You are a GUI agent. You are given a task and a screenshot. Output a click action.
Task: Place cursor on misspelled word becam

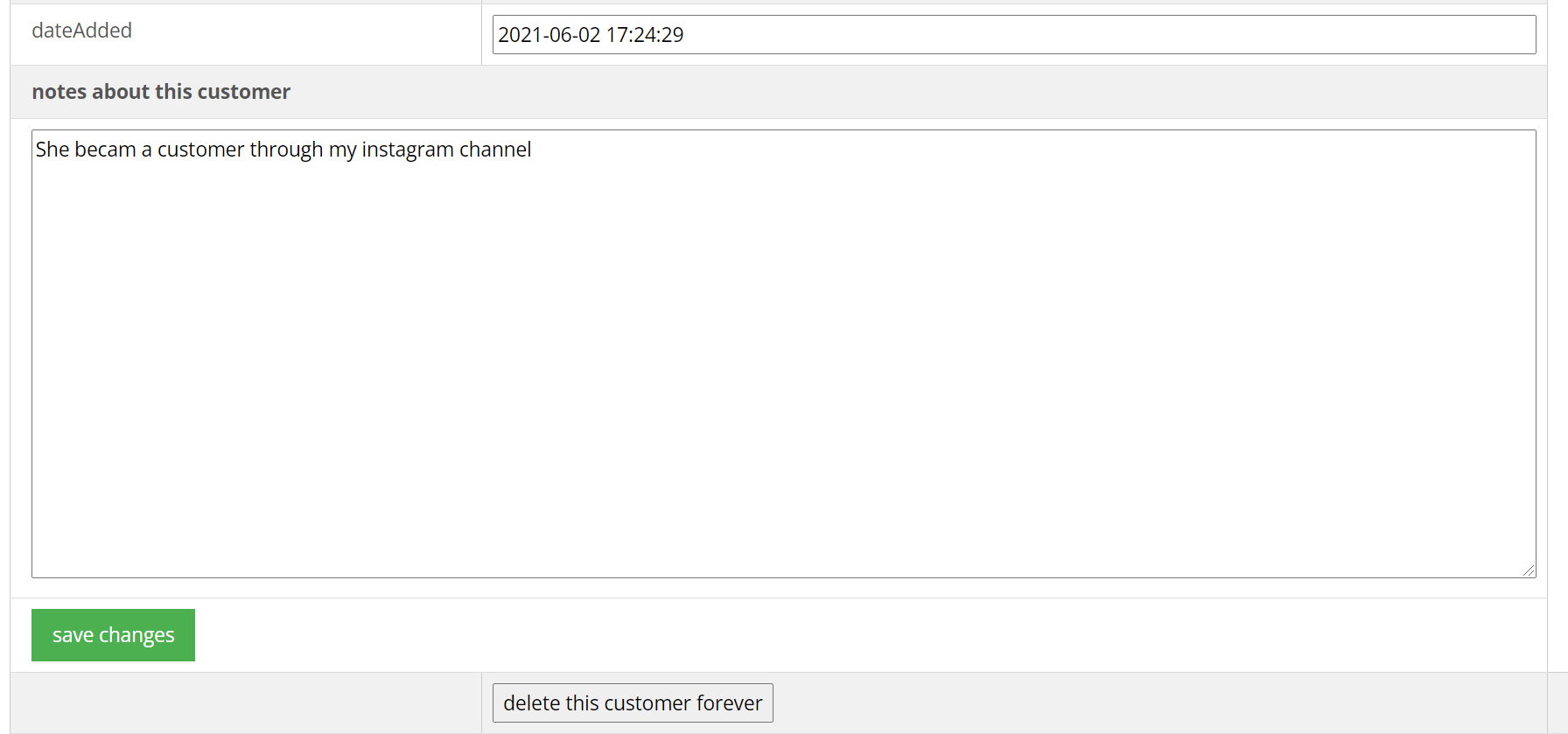[x=105, y=150]
